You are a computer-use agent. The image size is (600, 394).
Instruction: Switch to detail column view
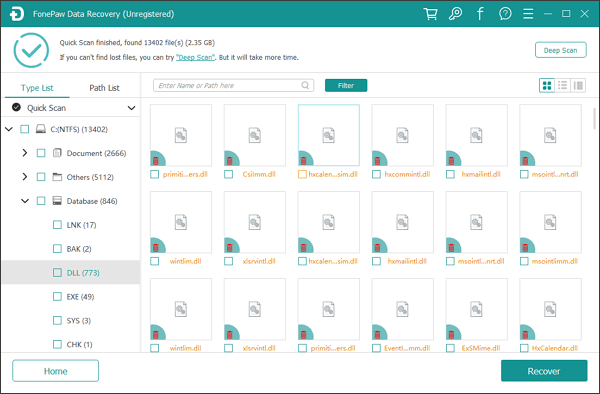click(x=578, y=85)
